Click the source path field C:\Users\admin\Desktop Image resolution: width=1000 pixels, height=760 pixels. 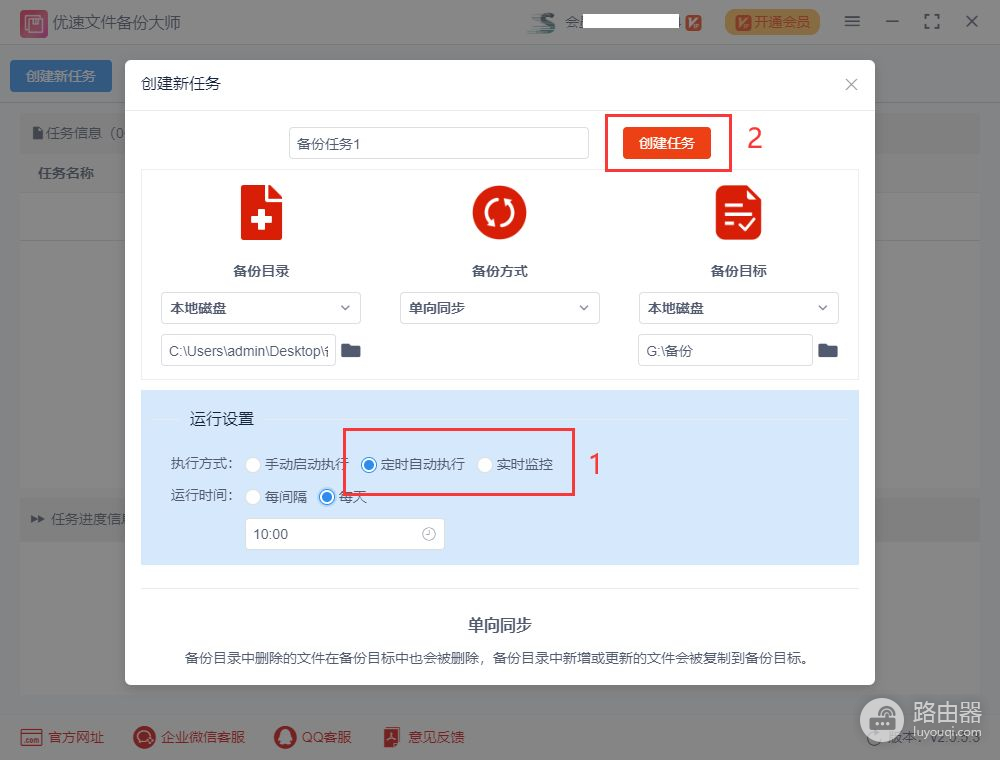(x=249, y=351)
